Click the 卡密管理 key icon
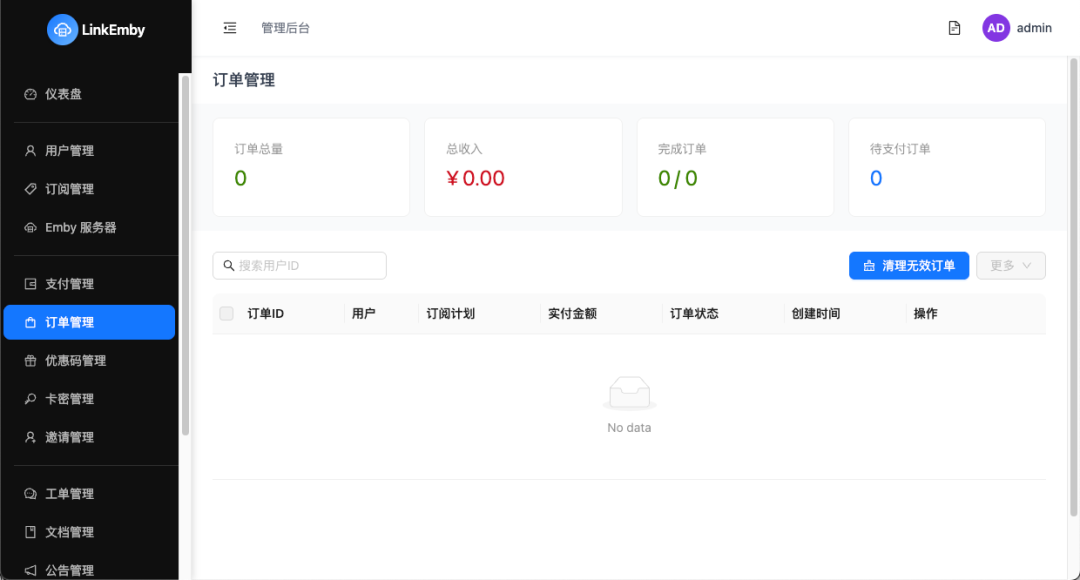 click(x=30, y=399)
